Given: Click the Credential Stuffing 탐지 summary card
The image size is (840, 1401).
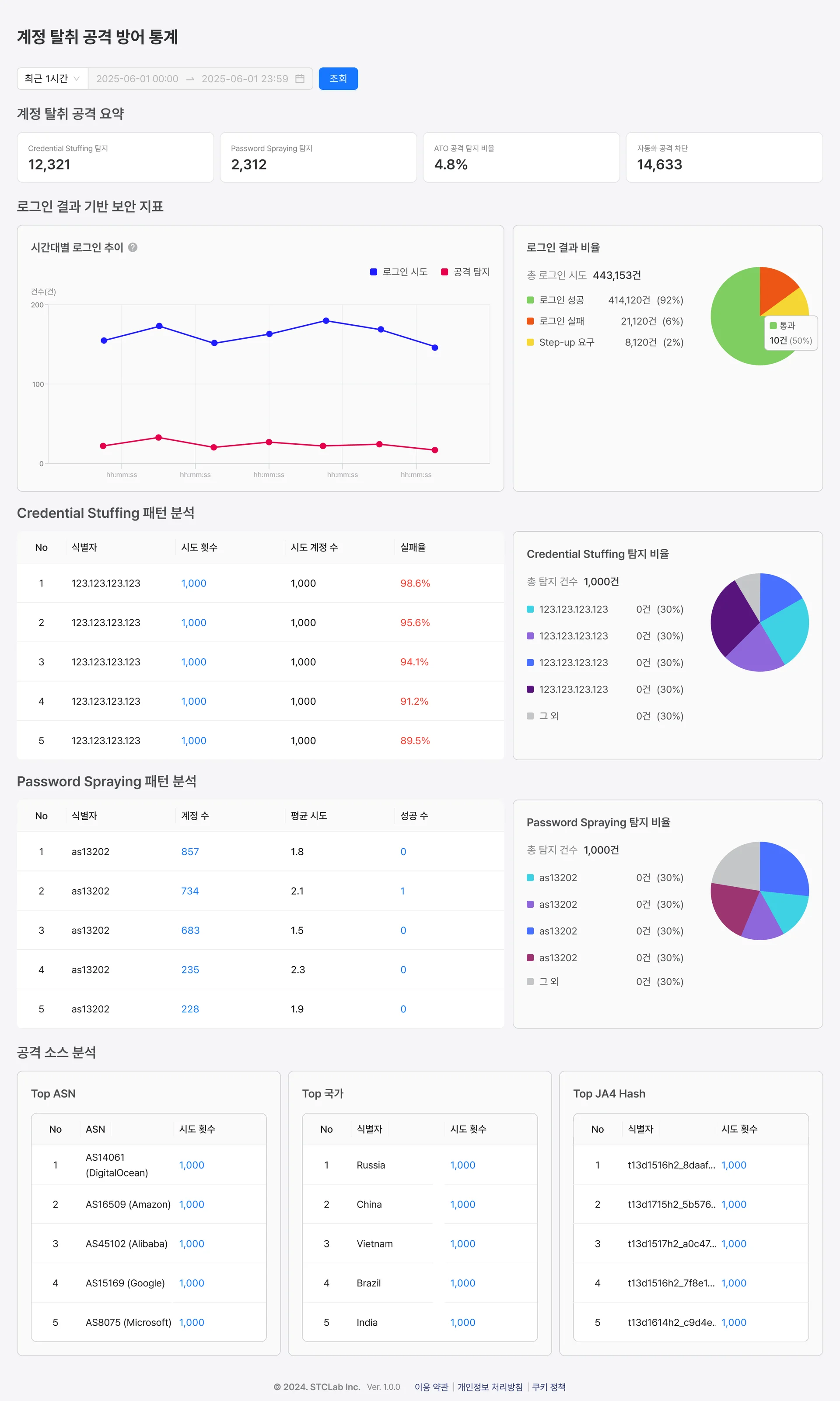Looking at the screenshot, I should click(115, 158).
